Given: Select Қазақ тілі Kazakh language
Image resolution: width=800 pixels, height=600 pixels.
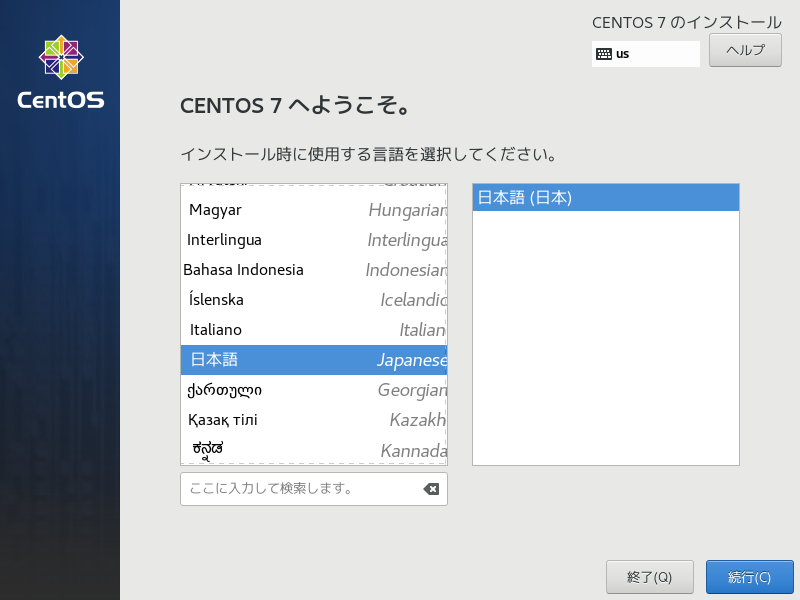Looking at the screenshot, I should coord(314,420).
